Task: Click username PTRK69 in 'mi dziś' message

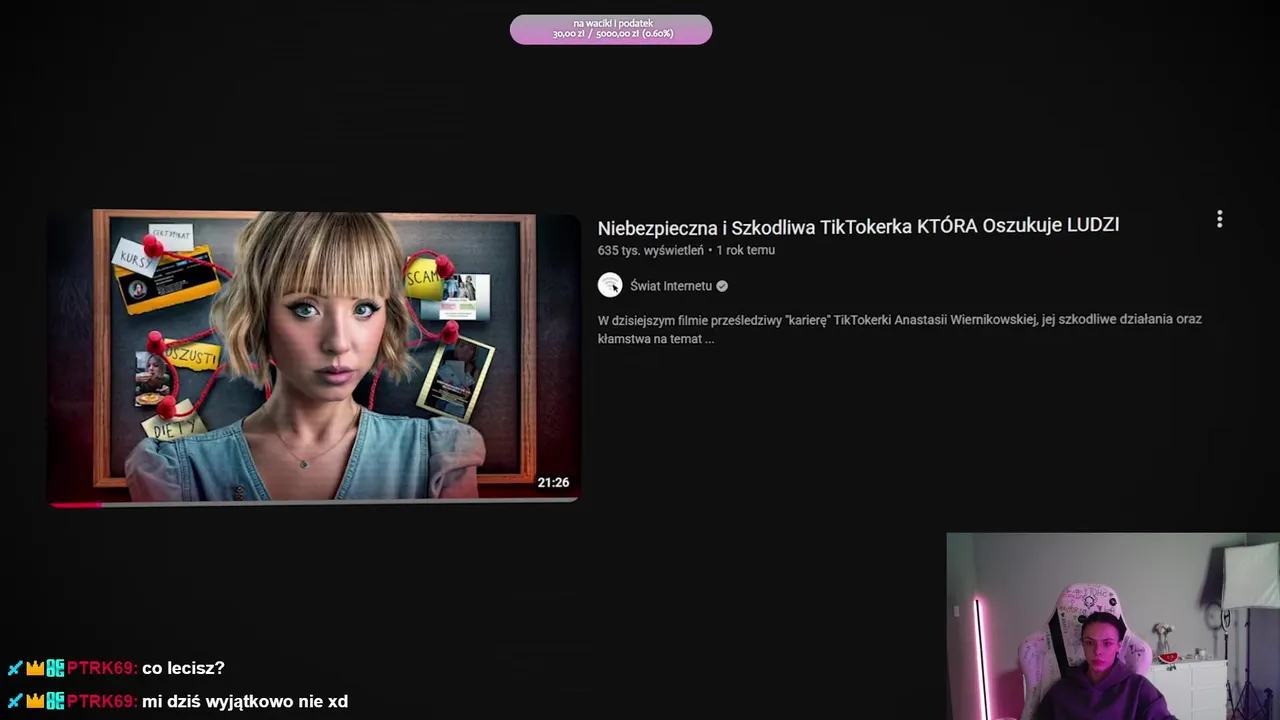Action: coord(101,702)
